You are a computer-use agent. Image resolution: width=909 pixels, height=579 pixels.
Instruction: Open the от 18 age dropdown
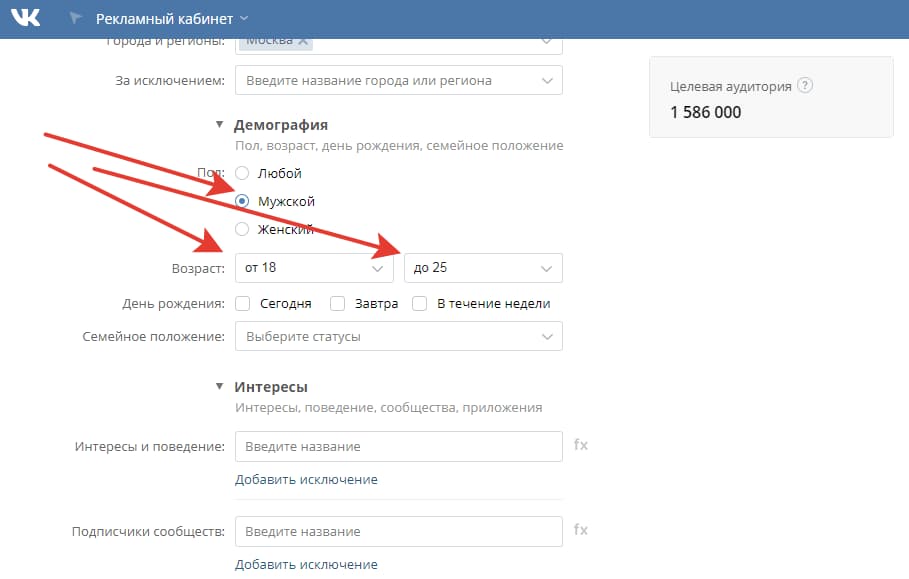(314, 268)
